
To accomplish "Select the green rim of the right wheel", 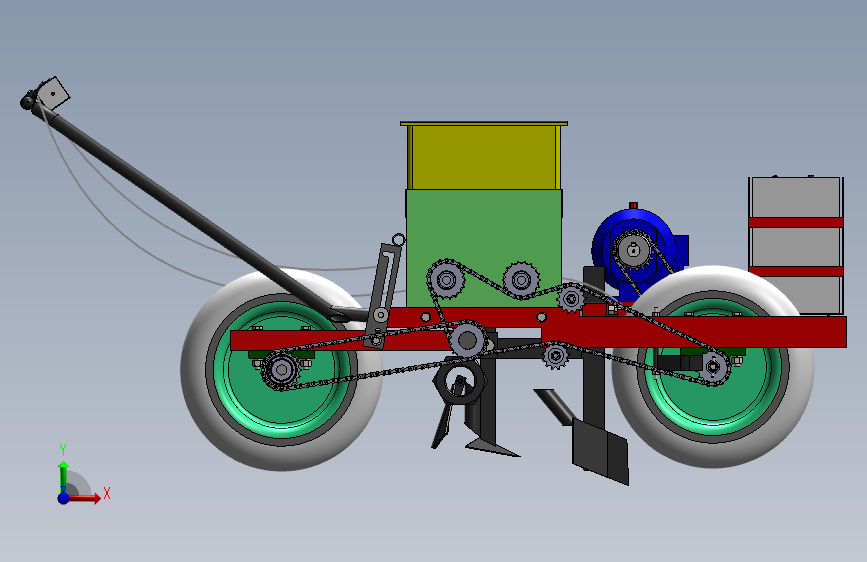I will pyautogui.click(x=713, y=407).
